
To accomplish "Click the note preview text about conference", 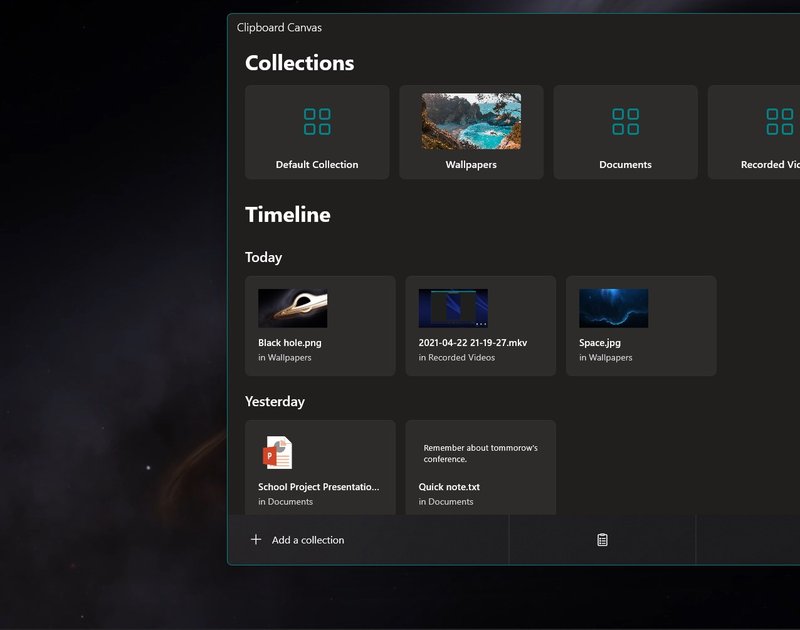I will pyautogui.click(x=480, y=453).
